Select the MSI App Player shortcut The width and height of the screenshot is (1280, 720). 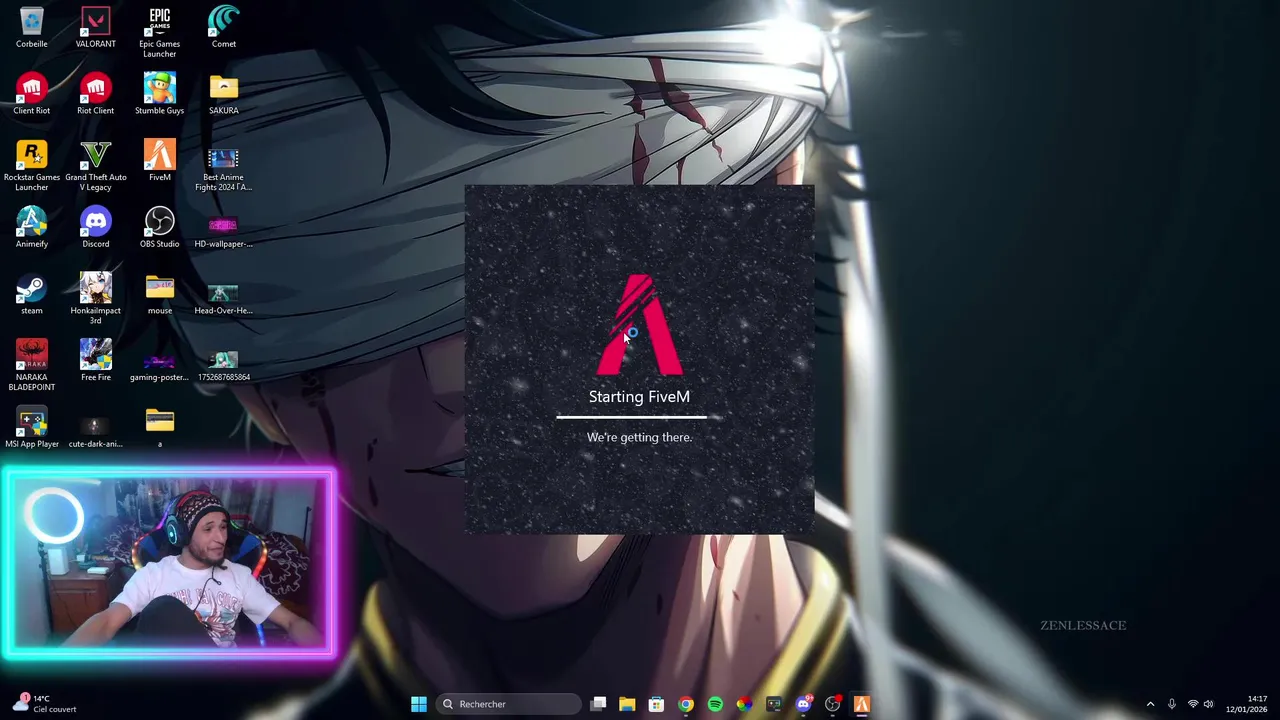coord(31,428)
